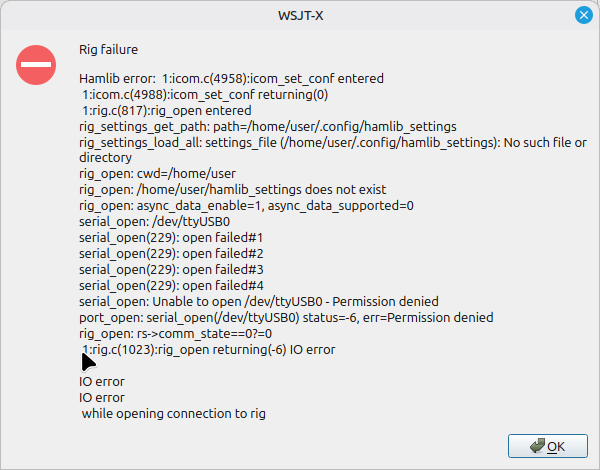Click the "open failed#1" line
600x470 pixels.
(x=170, y=237)
